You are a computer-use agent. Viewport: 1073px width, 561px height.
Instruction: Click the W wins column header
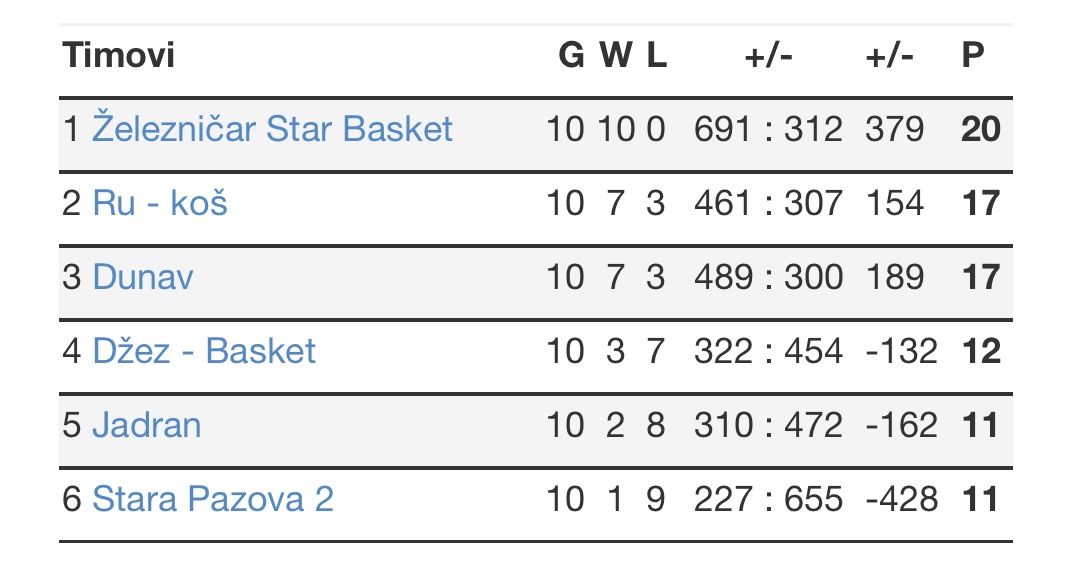click(x=616, y=55)
